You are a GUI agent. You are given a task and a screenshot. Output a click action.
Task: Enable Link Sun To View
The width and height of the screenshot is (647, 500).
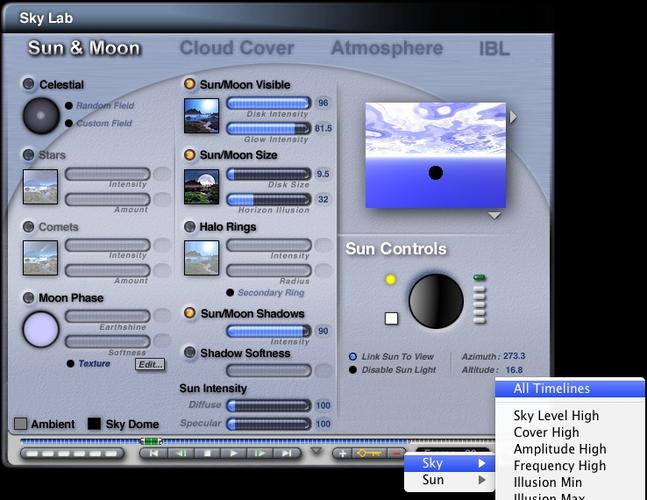(353, 356)
